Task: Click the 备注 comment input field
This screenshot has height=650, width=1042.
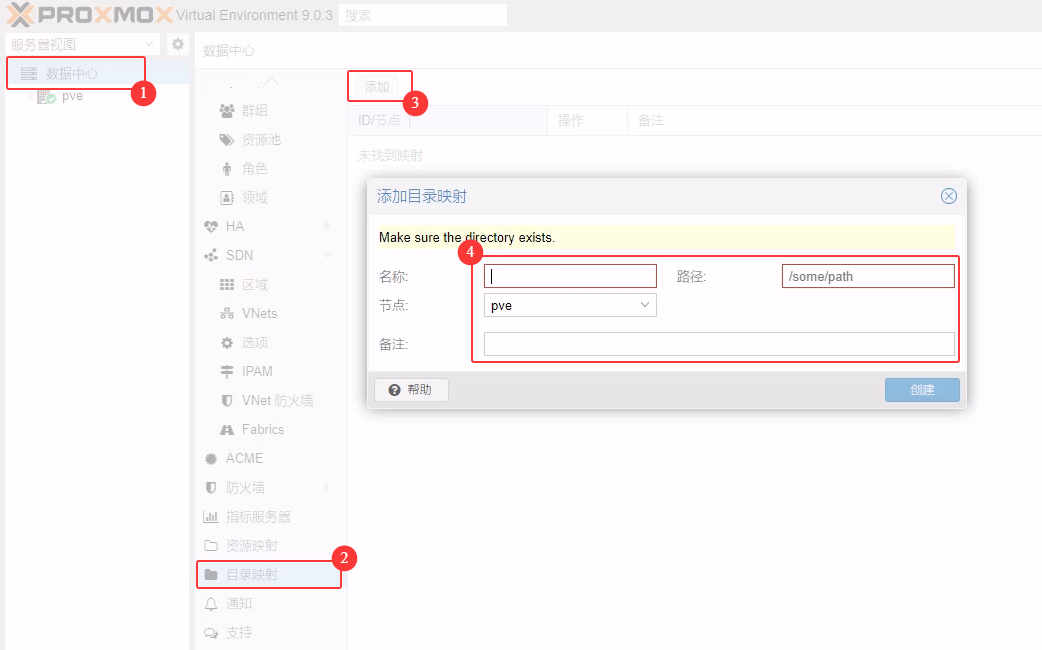Action: coord(718,344)
